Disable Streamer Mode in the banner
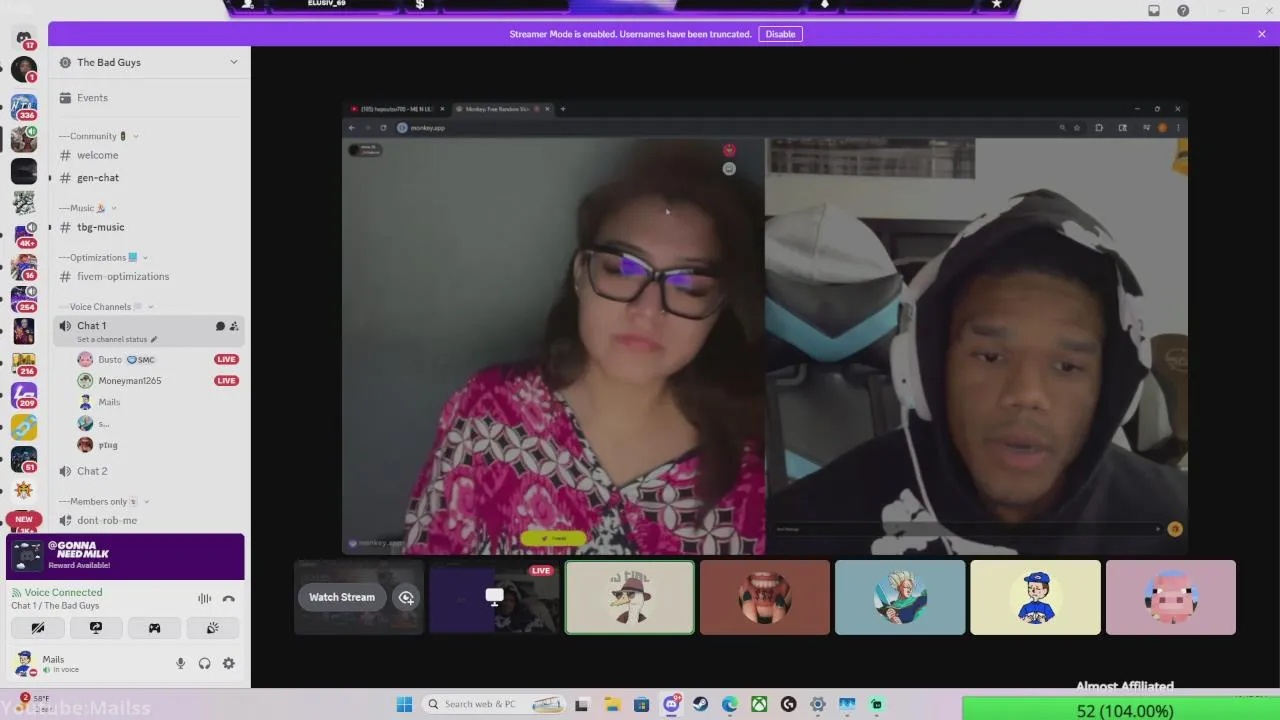Viewport: 1280px width, 720px height. click(x=780, y=34)
